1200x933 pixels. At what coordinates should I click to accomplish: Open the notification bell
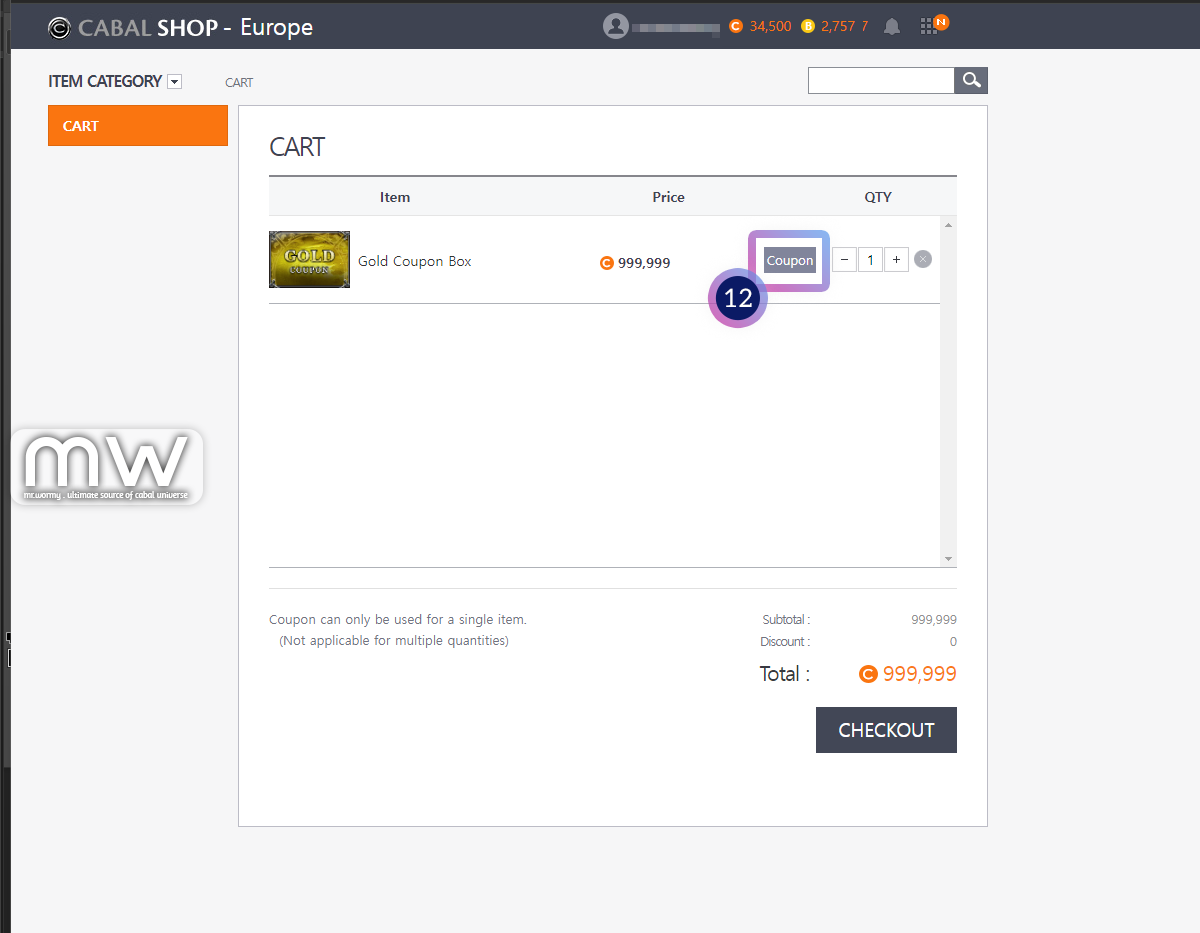(x=892, y=27)
